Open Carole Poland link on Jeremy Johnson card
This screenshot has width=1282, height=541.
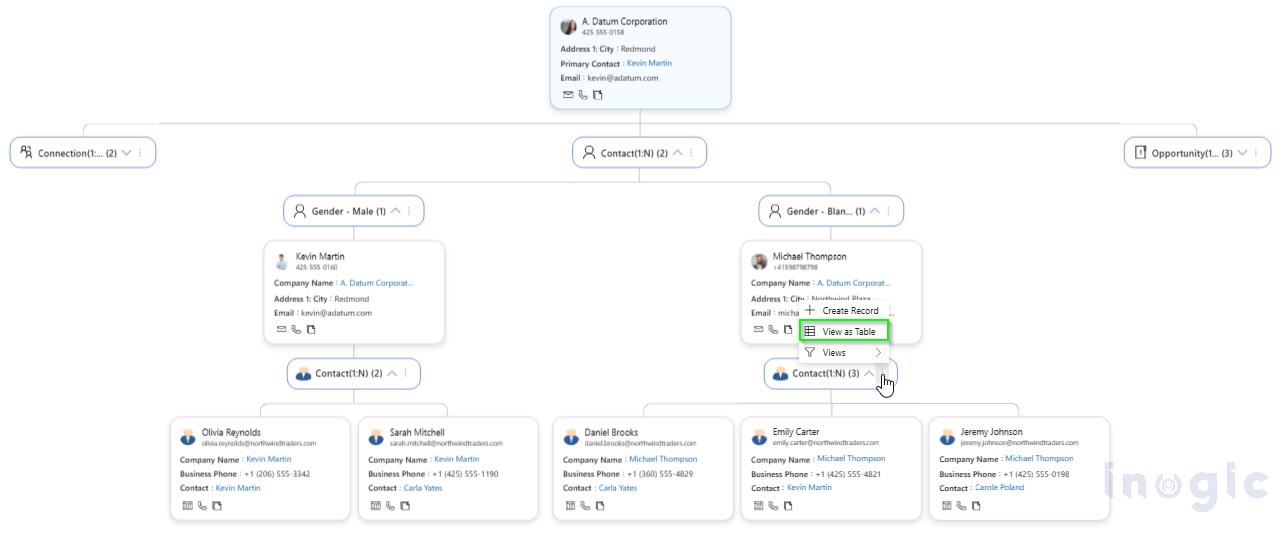click(x=1000, y=488)
